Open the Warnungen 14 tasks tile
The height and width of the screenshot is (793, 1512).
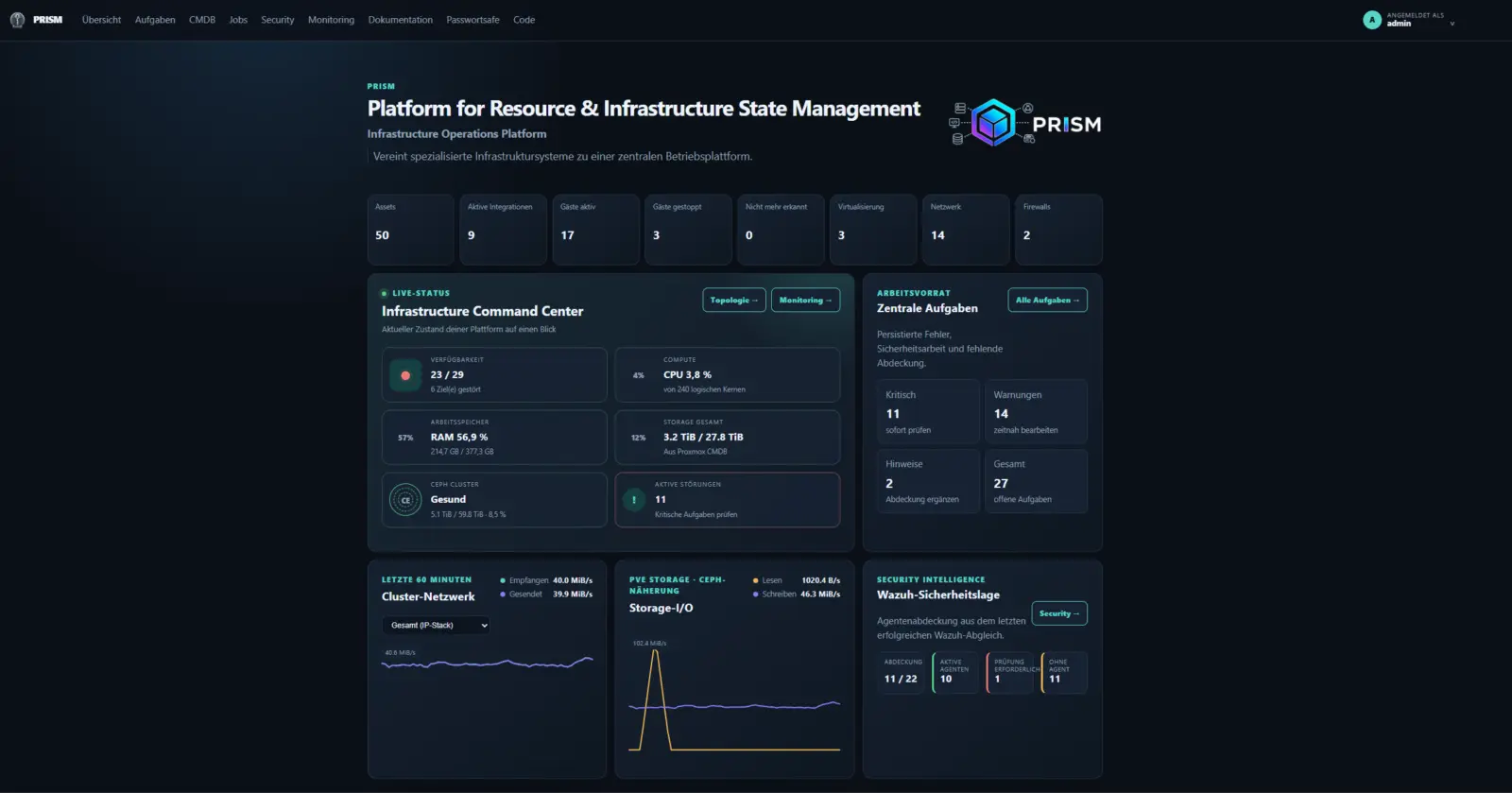pyautogui.click(x=1037, y=412)
